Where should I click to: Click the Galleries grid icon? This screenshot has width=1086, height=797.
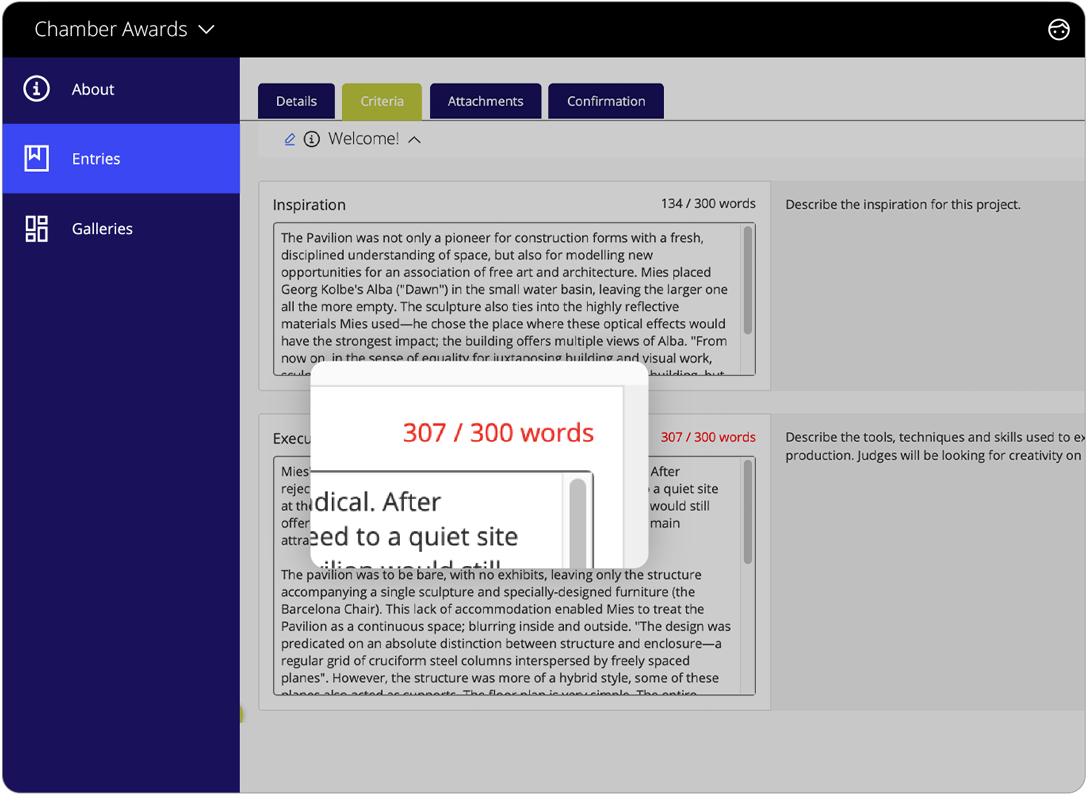(x=36, y=228)
